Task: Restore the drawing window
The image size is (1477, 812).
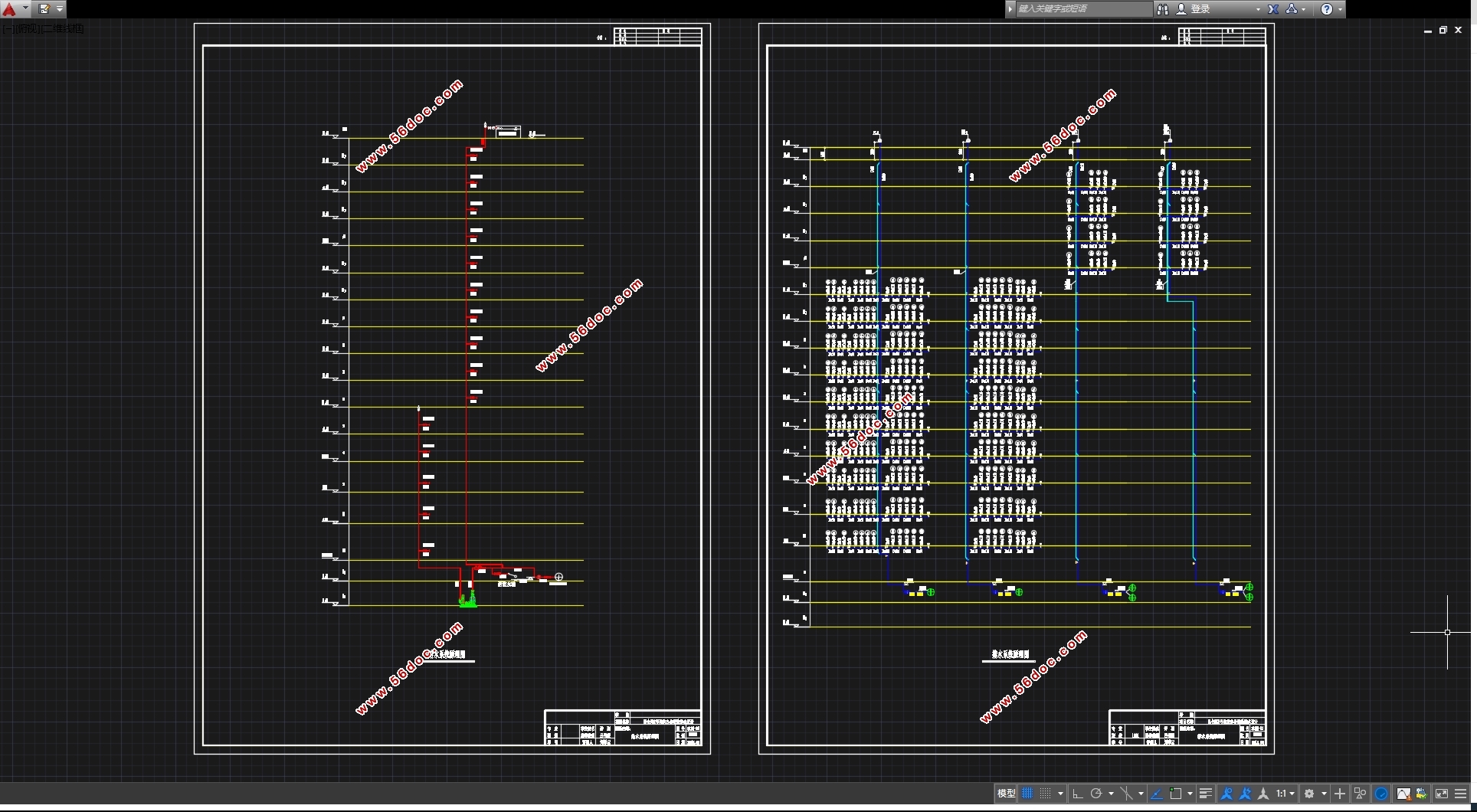Action: [1443, 30]
